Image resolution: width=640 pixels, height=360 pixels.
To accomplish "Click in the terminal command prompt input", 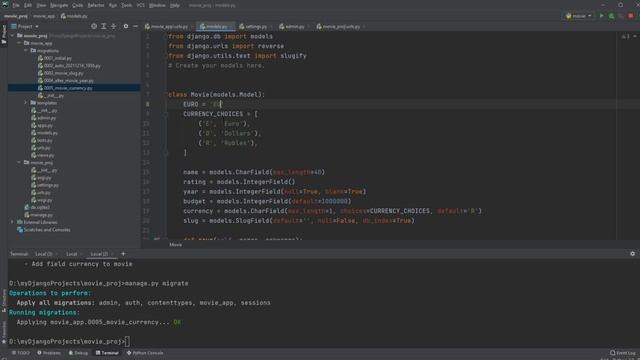I will pyautogui.click(x=127, y=341).
